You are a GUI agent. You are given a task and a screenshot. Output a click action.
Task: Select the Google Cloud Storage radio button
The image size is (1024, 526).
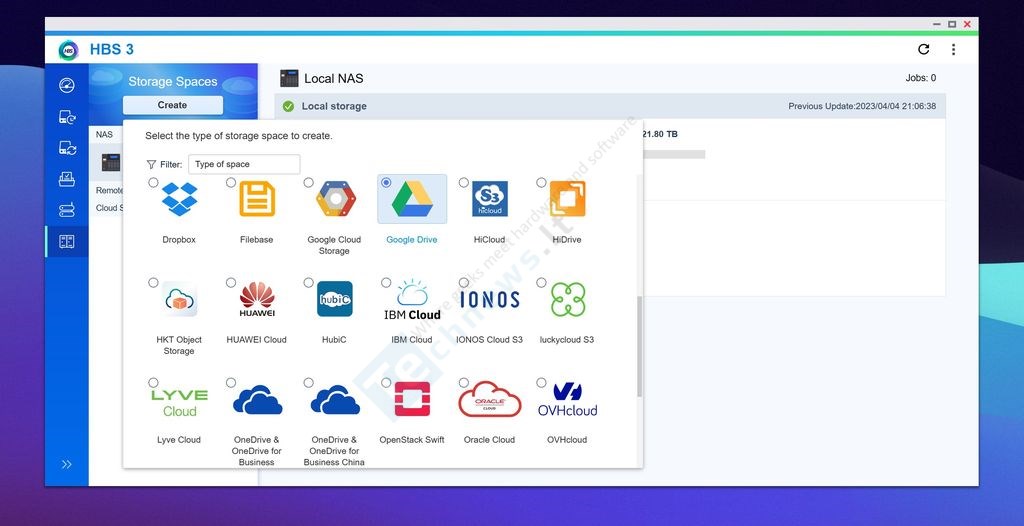[x=308, y=182]
